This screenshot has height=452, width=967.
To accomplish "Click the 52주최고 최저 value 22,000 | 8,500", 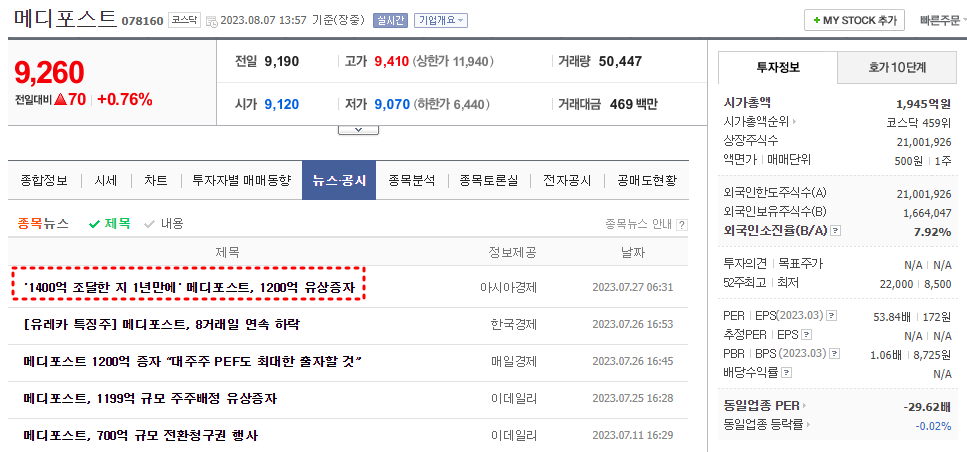I will 913,283.
